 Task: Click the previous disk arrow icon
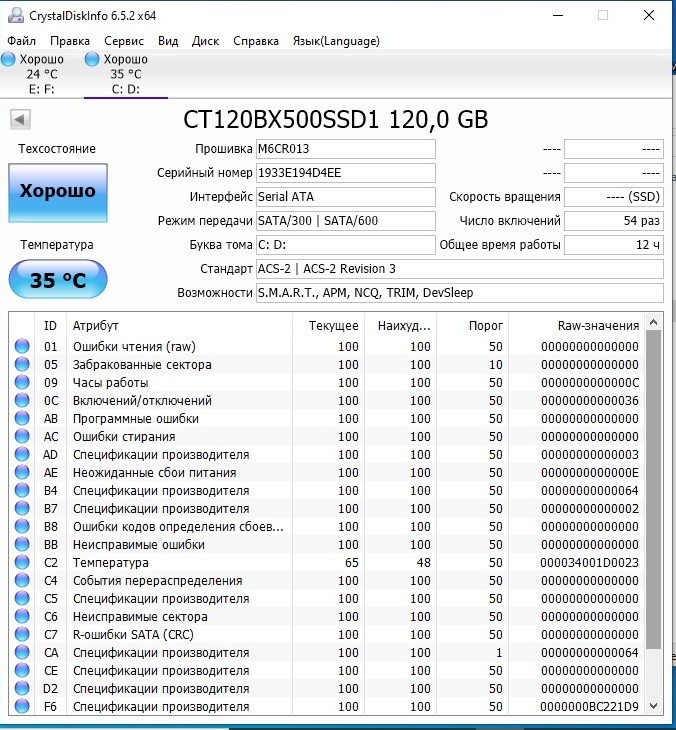20,120
